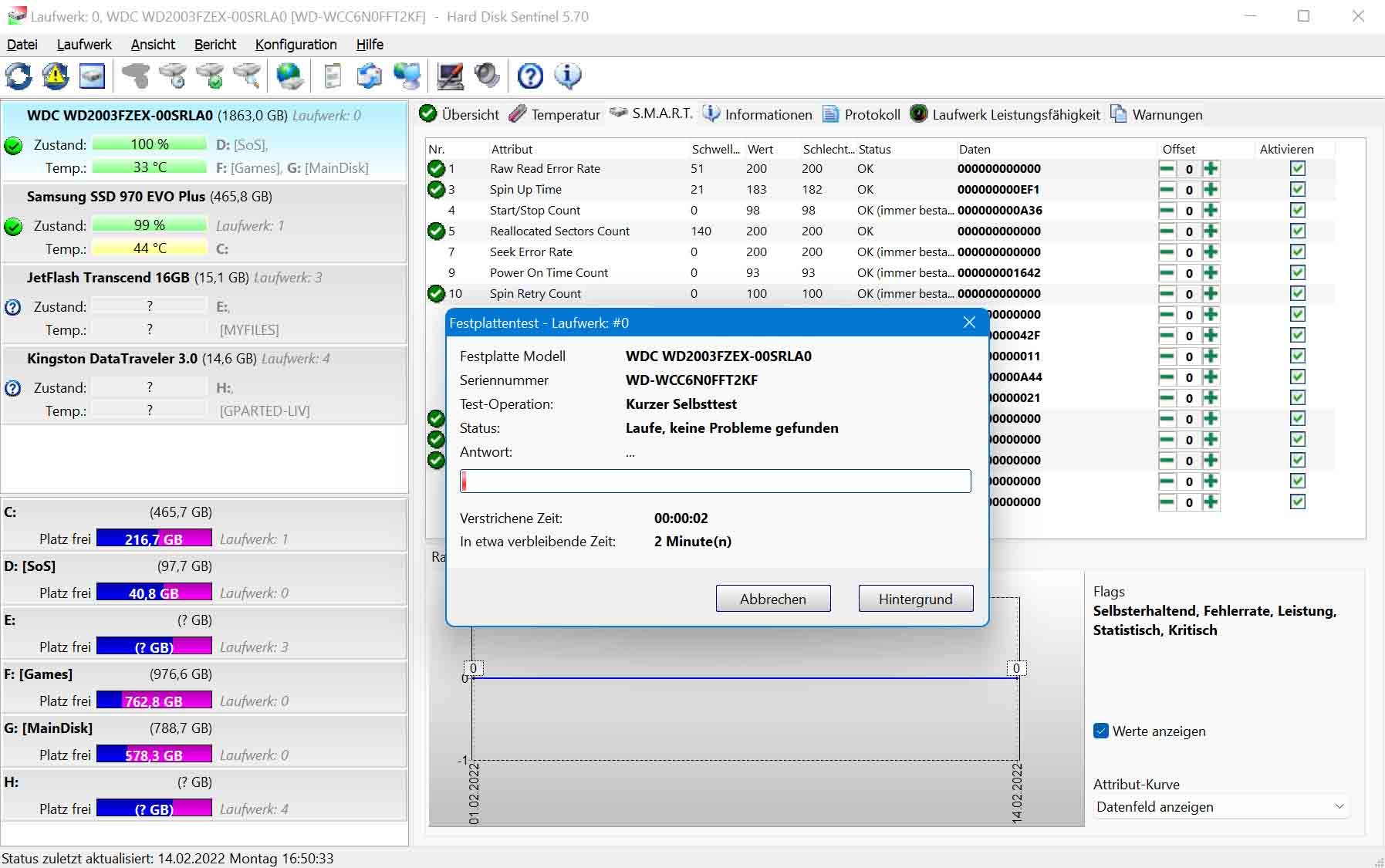This screenshot has width=1385, height=868.
Task: Click the blue disk panel toolbar icon
Action: (93, 76)
